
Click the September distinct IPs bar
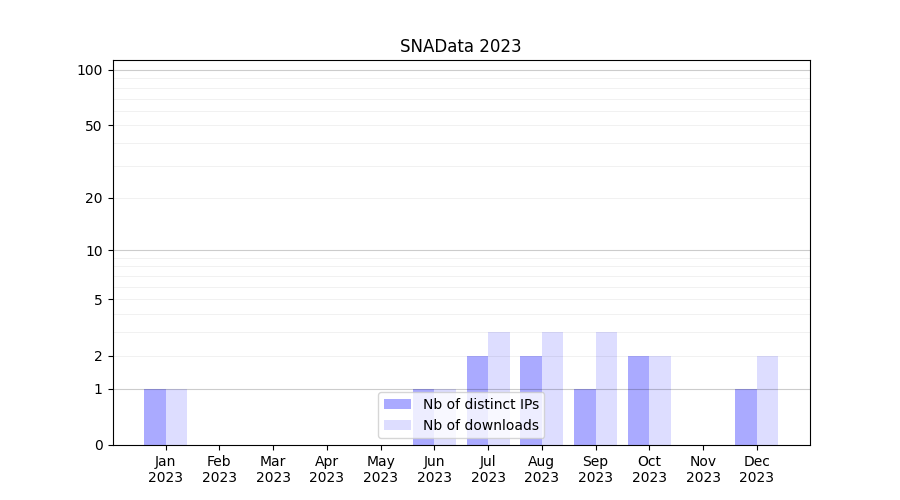click(585, 417)
